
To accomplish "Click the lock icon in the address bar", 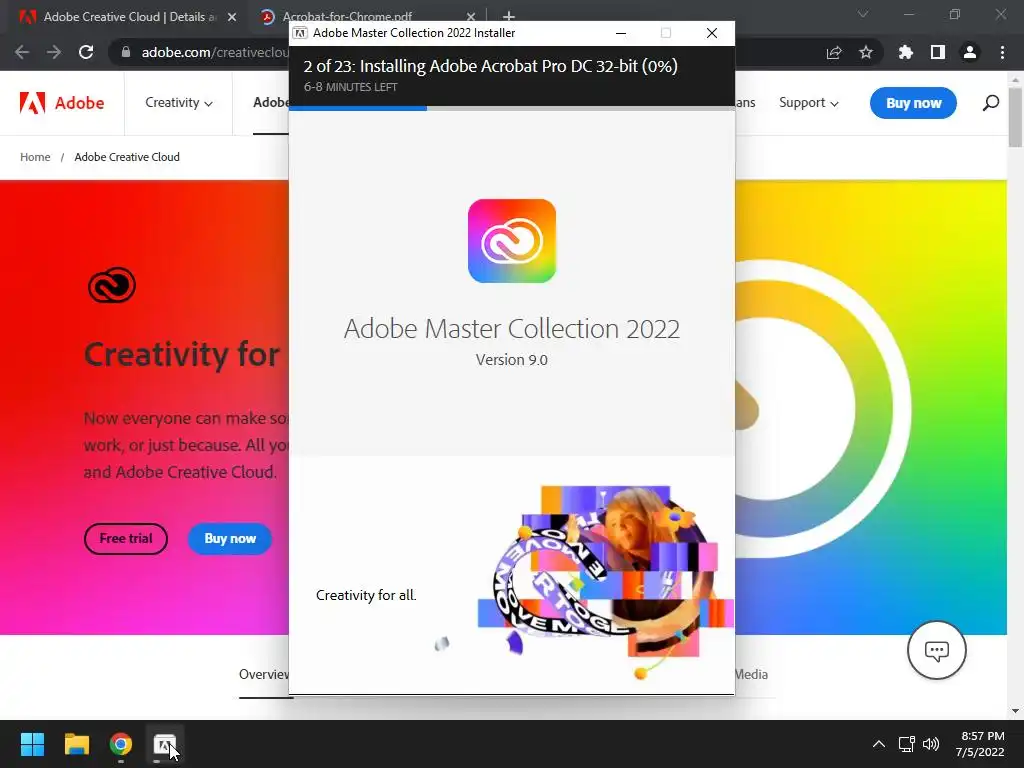I will (x=126, y=52).
